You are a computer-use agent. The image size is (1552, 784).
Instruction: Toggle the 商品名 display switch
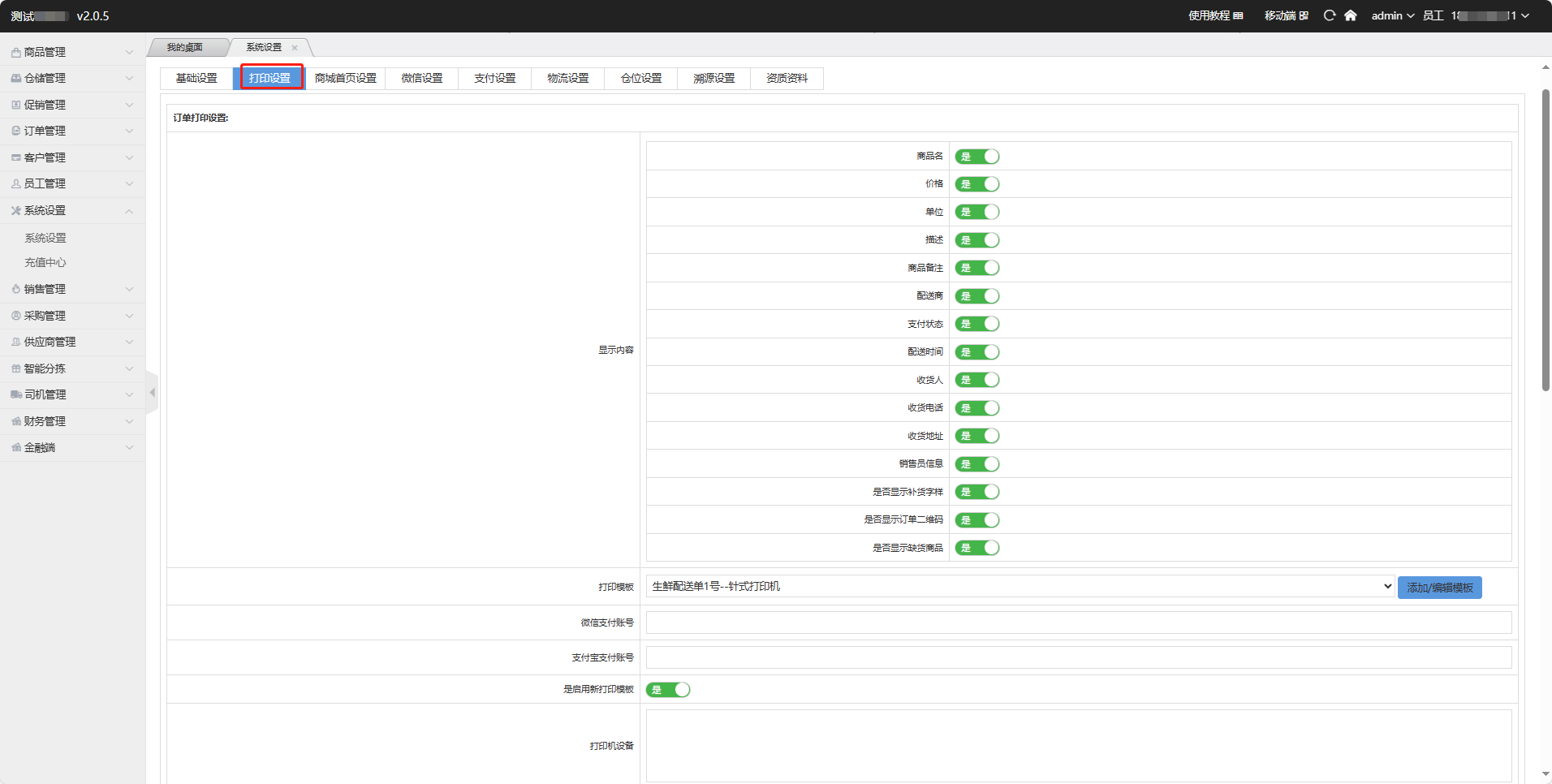(976, 157)
